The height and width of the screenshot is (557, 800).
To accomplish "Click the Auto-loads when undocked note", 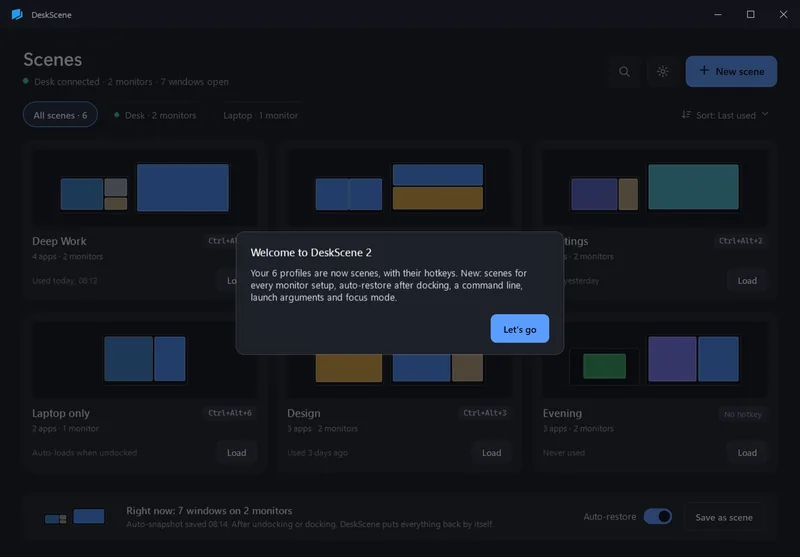I will (84, 452).
